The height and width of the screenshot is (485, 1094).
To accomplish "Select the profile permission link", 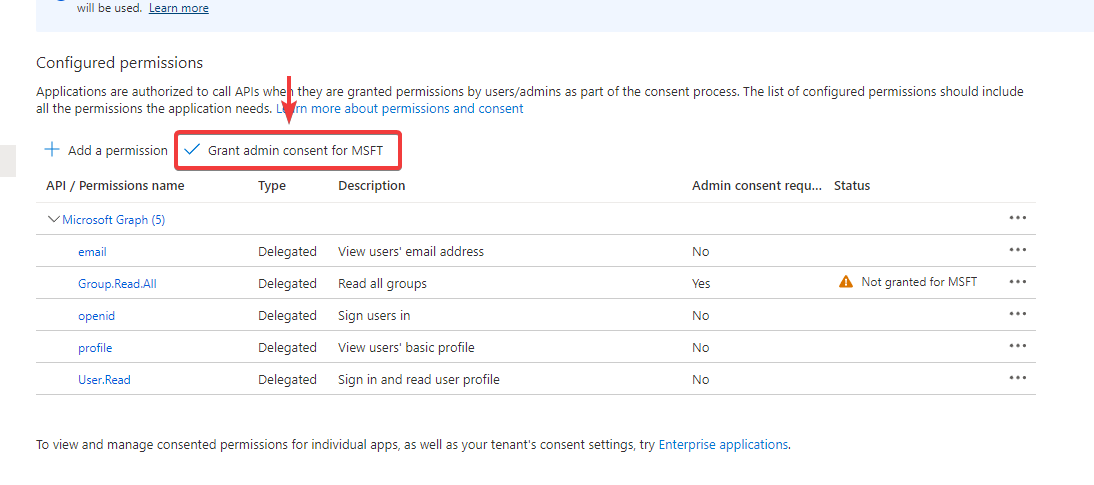I will click(95, 348).
